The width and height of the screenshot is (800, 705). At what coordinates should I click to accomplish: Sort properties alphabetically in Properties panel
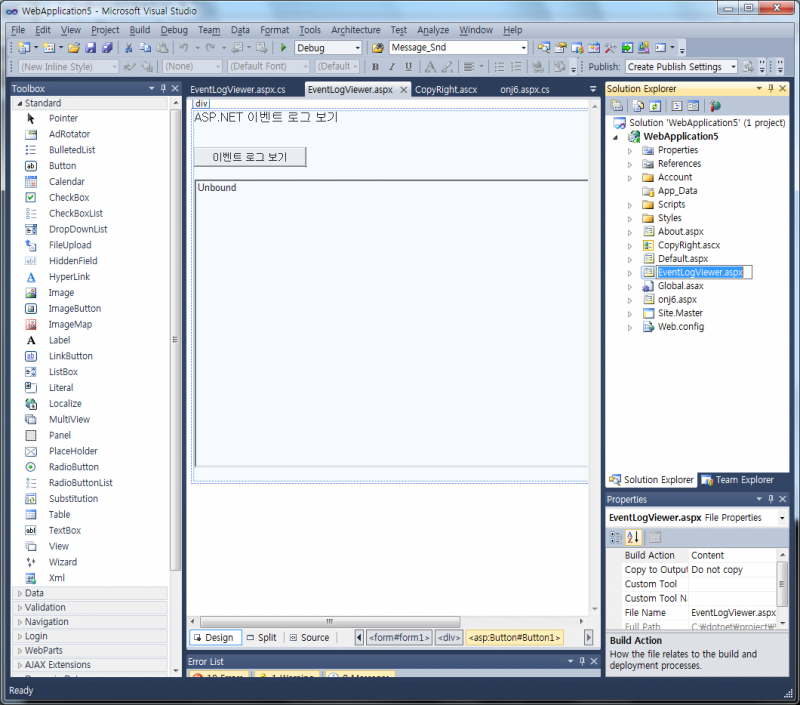pyautogui.click(x=633, y=537)
